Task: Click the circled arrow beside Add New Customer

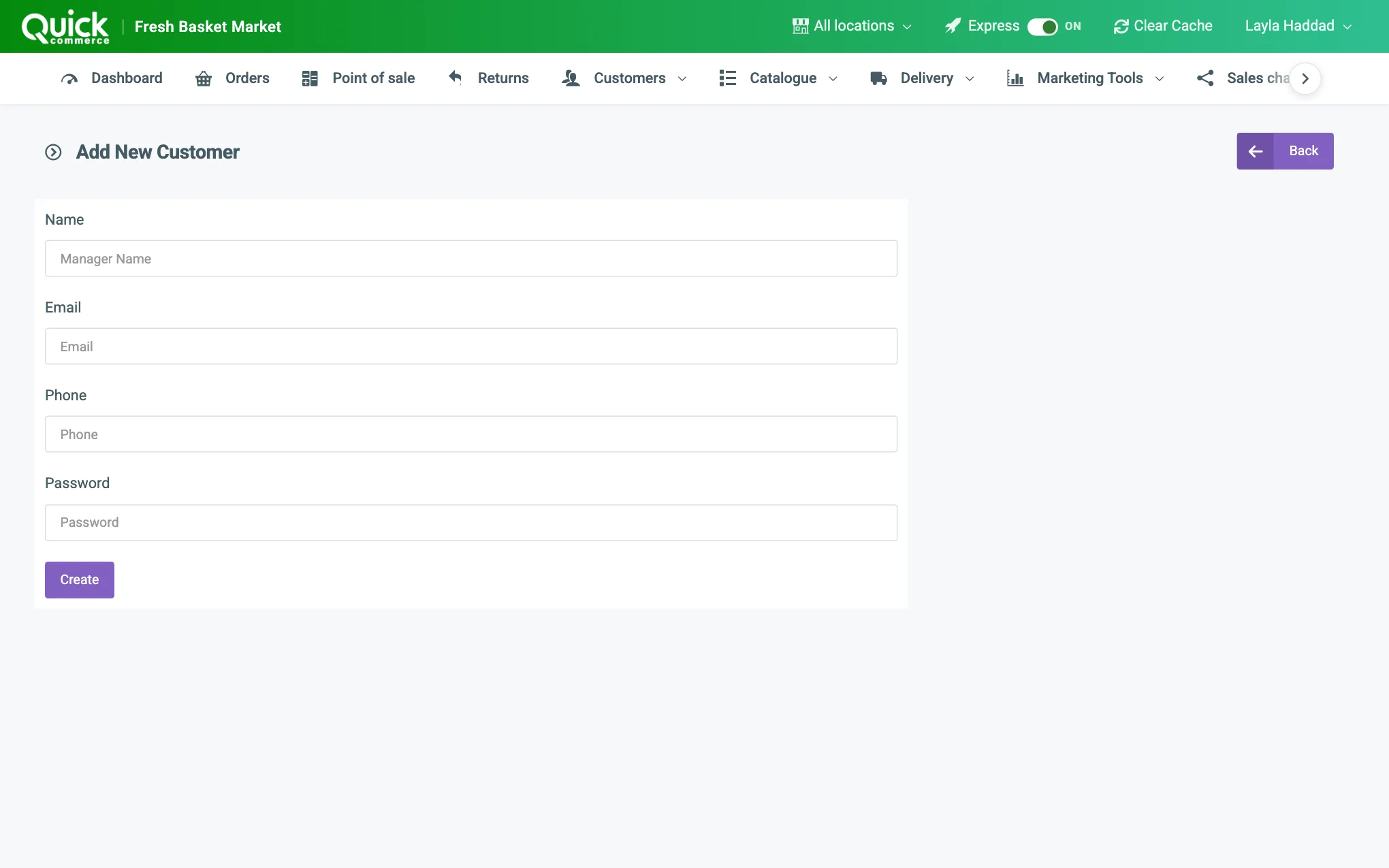Action: 53,152
